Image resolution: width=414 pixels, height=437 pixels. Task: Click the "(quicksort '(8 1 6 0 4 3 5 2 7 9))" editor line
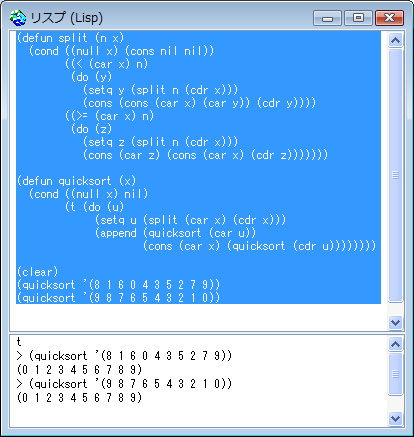[x=118, y=285]
